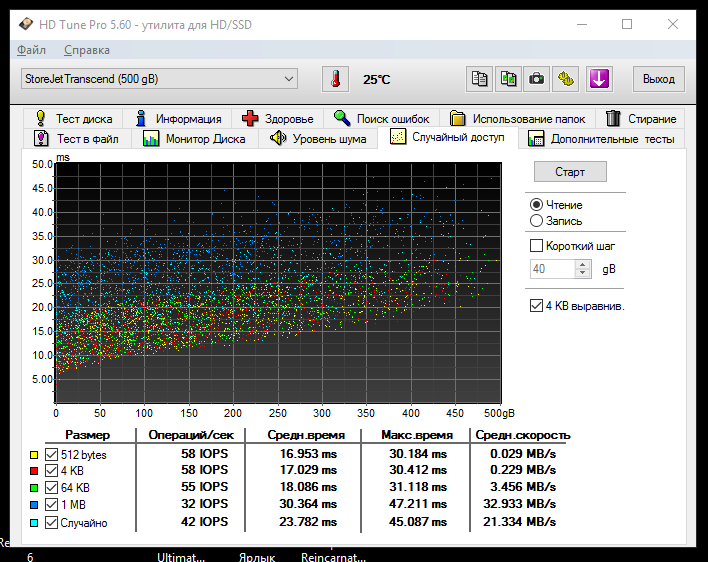Uncheck the 512 bytes test checkbox

click(x=52, y=455)
